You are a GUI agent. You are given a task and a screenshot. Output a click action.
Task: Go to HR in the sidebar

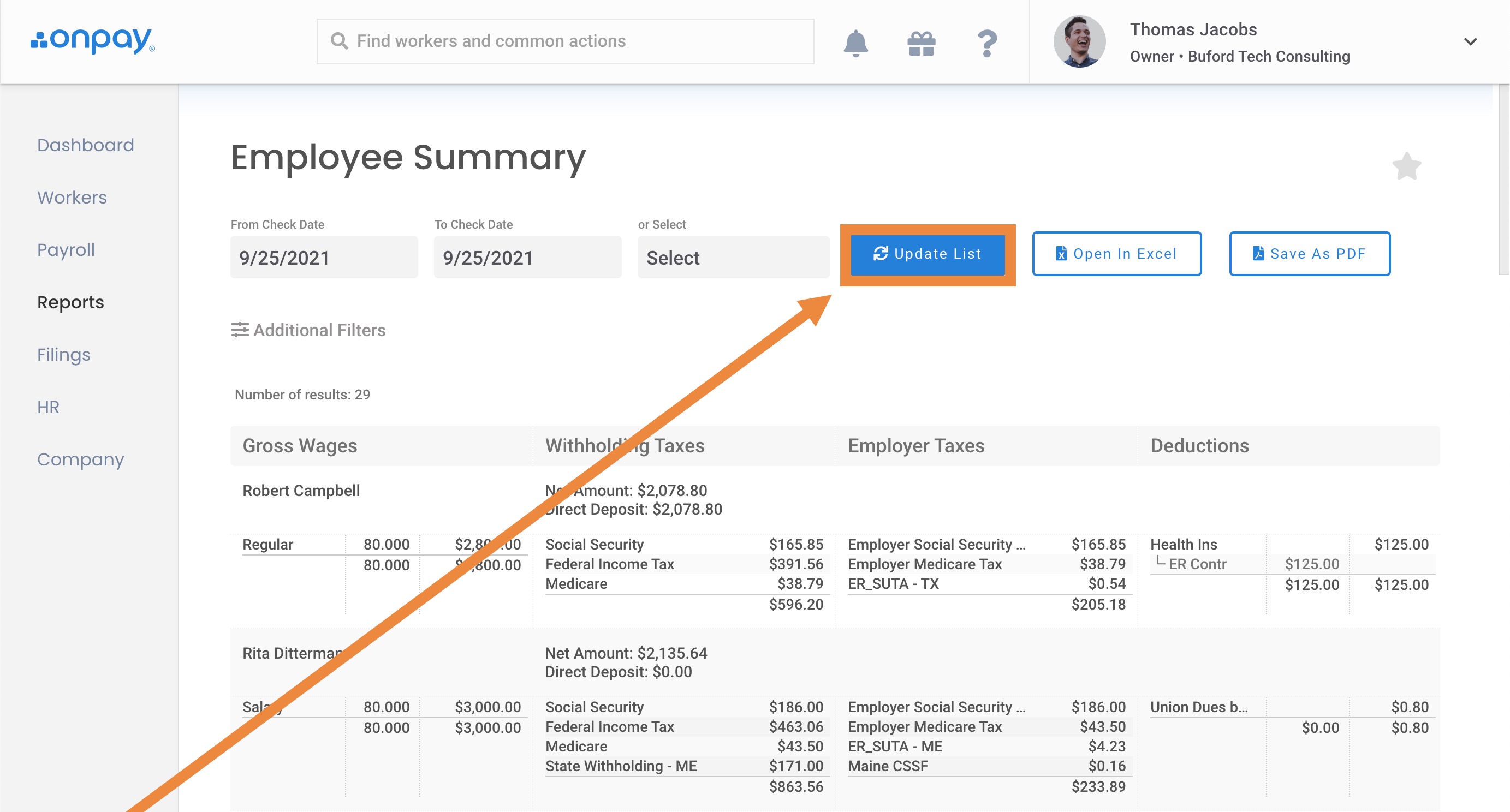click(x=48, y=407)
